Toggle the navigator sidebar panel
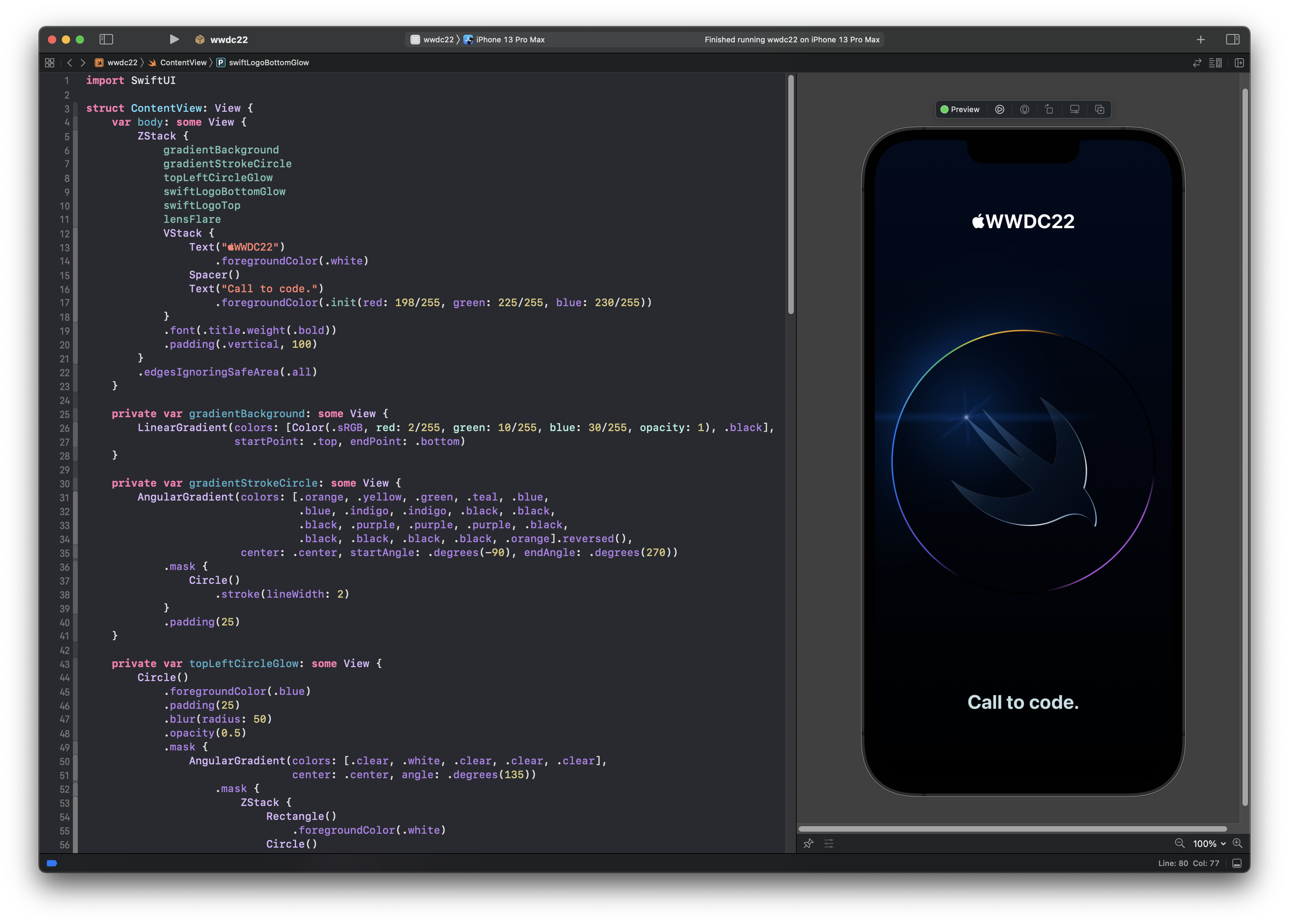 point(106,39)
